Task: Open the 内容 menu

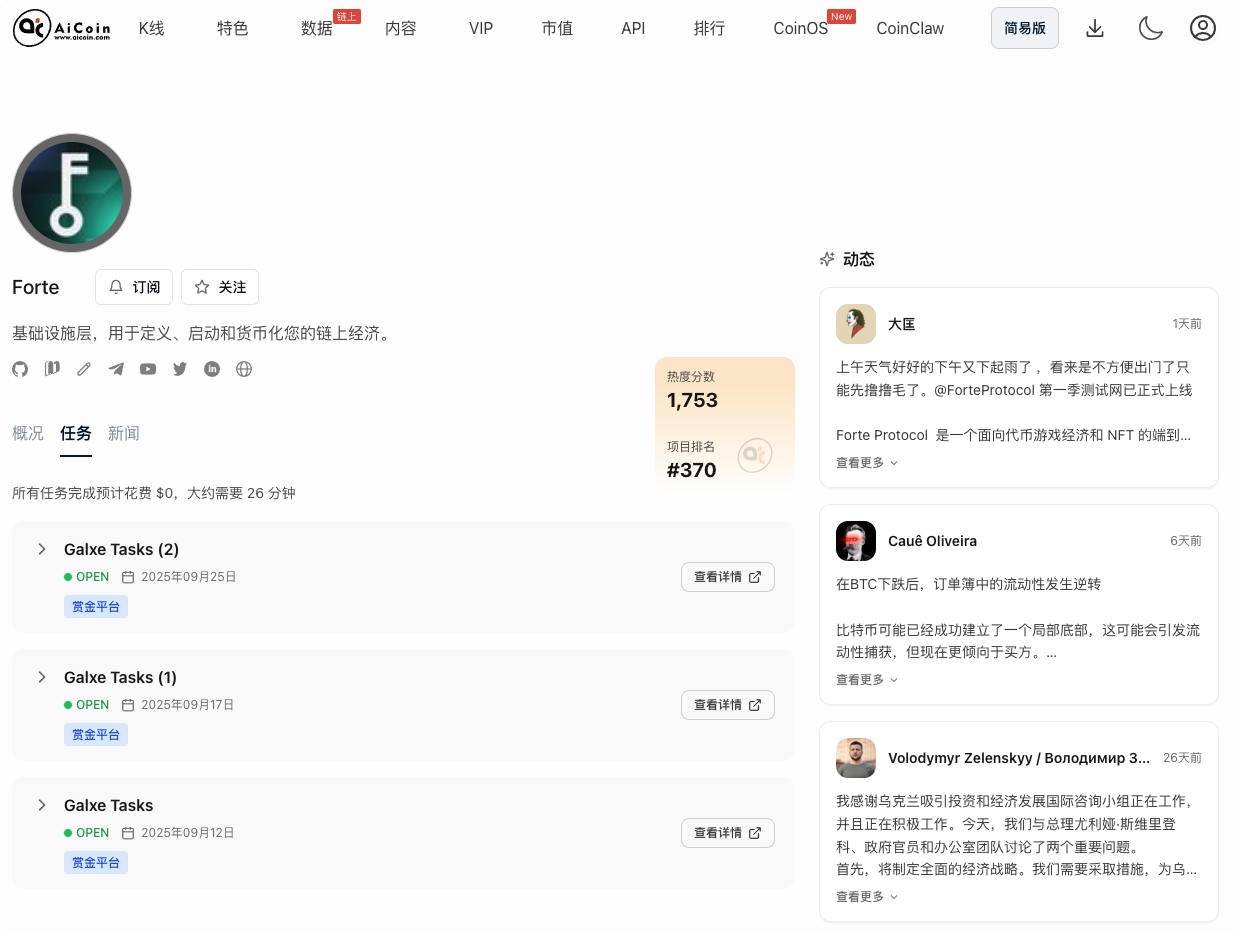Action: pyautogui.click(x=401, y=28)
